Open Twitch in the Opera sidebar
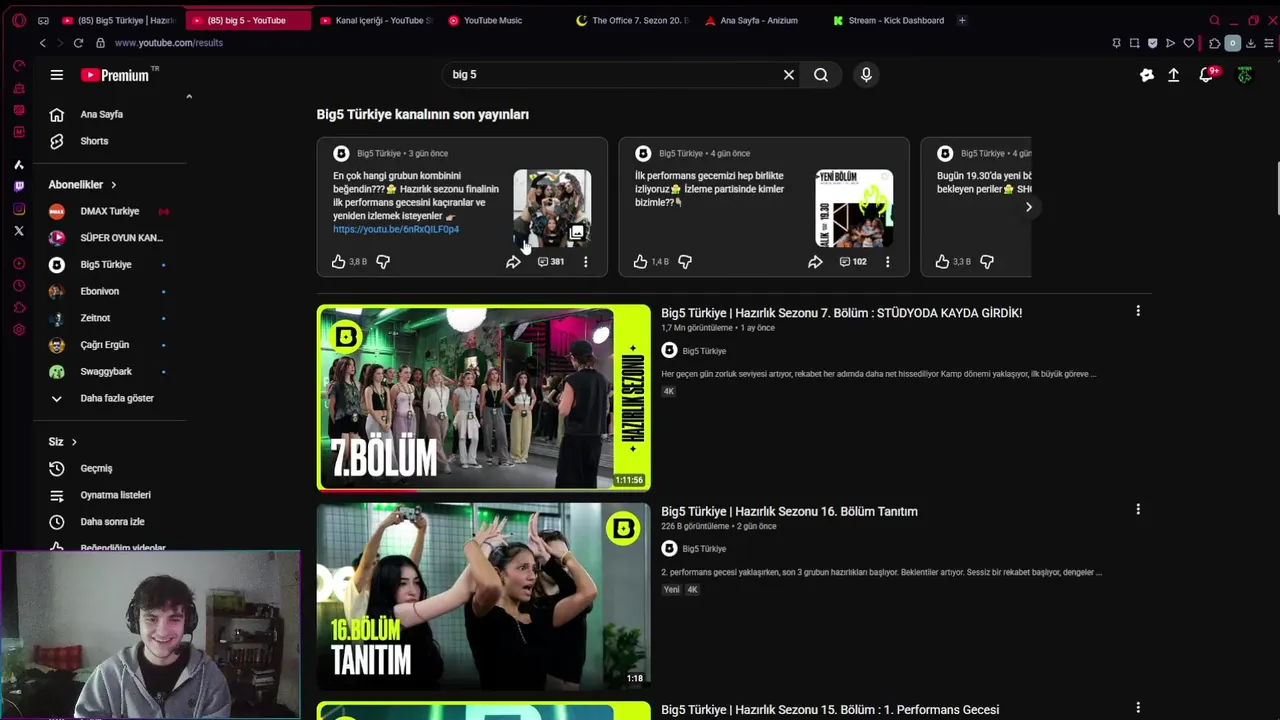1280x720 pixels. coord(19,187)
